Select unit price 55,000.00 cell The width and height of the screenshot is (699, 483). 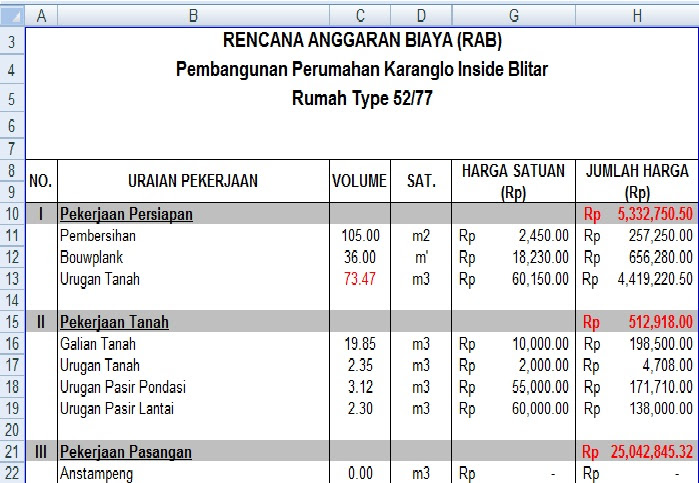(514, 387)
